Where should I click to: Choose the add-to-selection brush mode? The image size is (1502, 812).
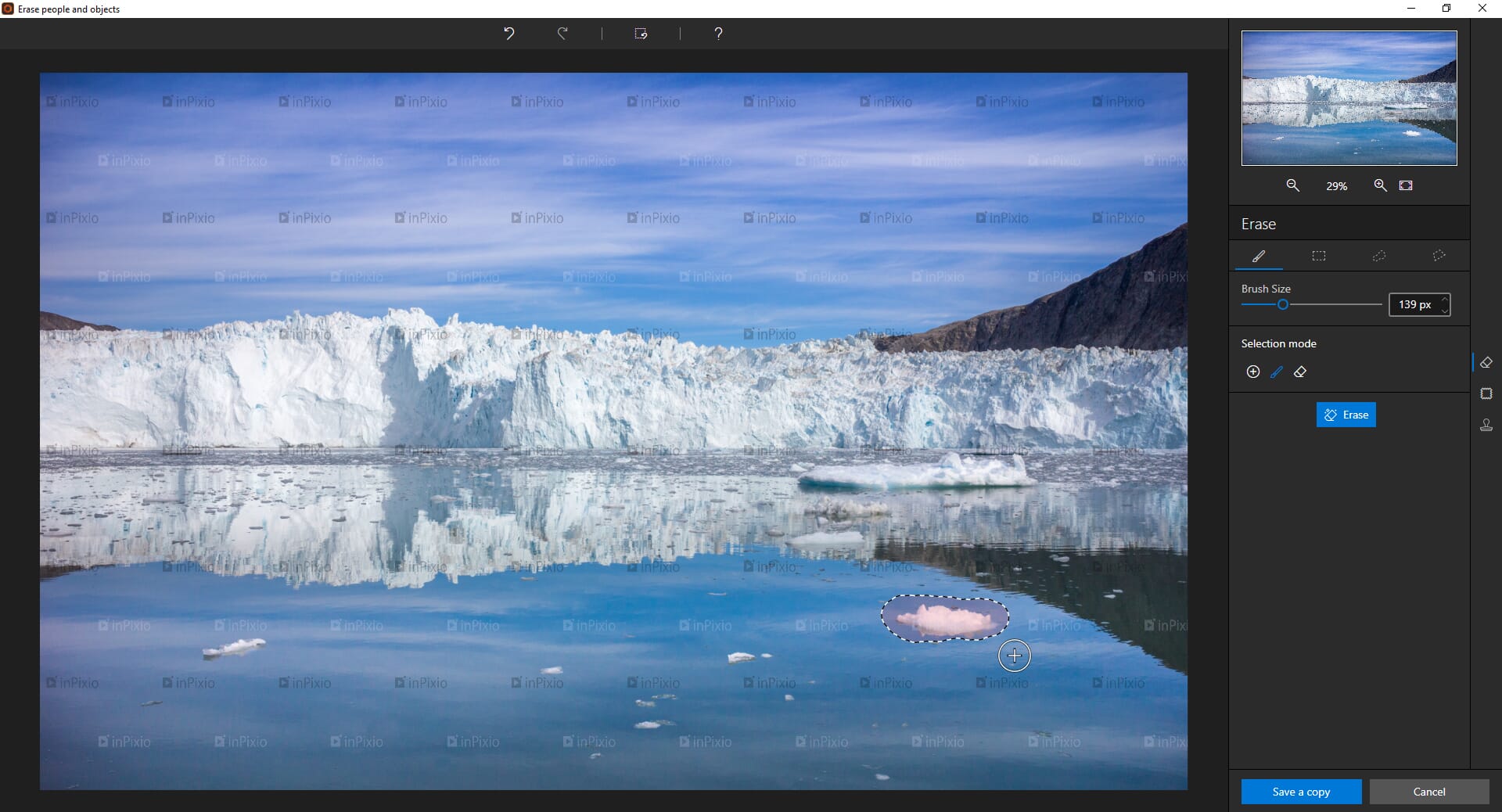(x=1277, y=372)
